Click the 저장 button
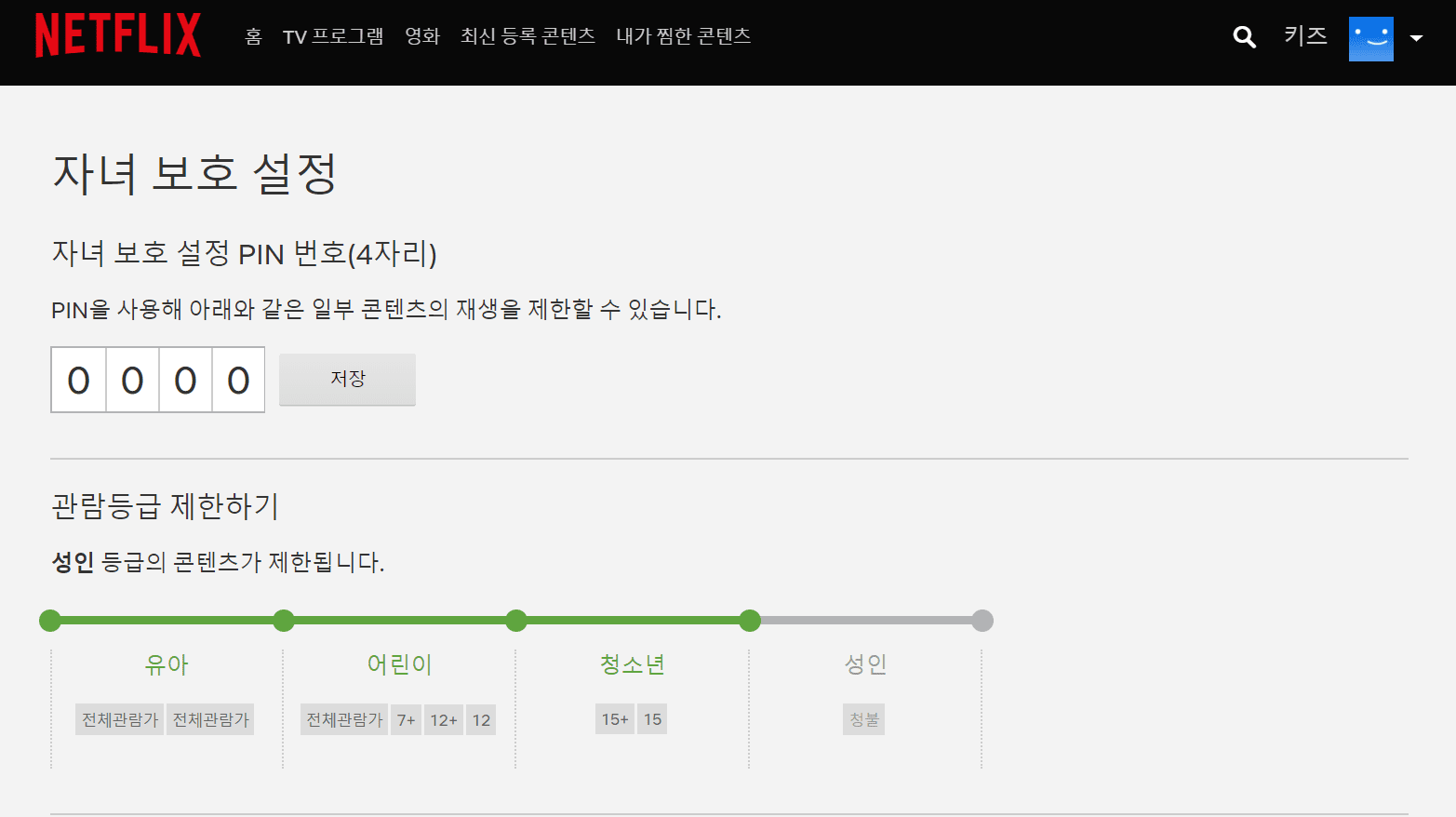Image resolution: width=1456 pixels, height=817 pixels. tap(347, 379)
